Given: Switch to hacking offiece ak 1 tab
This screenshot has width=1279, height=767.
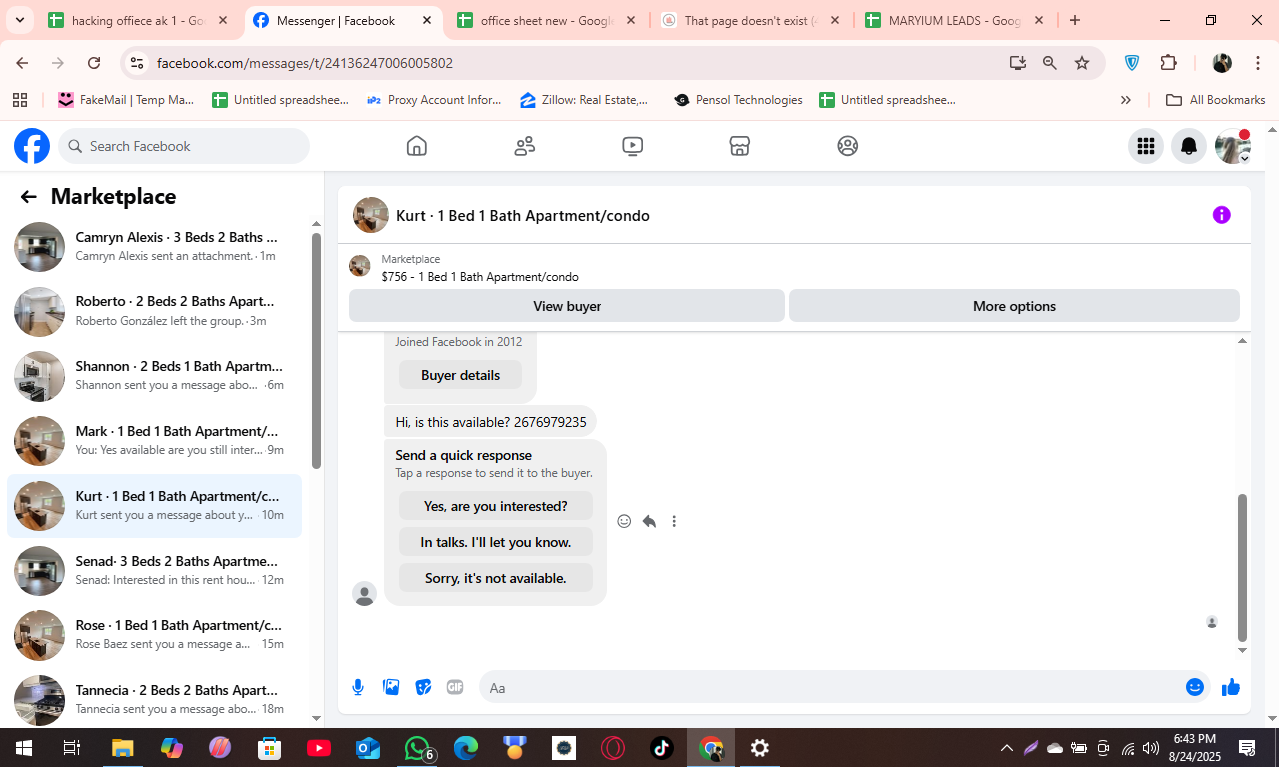Looking at the screenshot, I should [x=139, y=20].
